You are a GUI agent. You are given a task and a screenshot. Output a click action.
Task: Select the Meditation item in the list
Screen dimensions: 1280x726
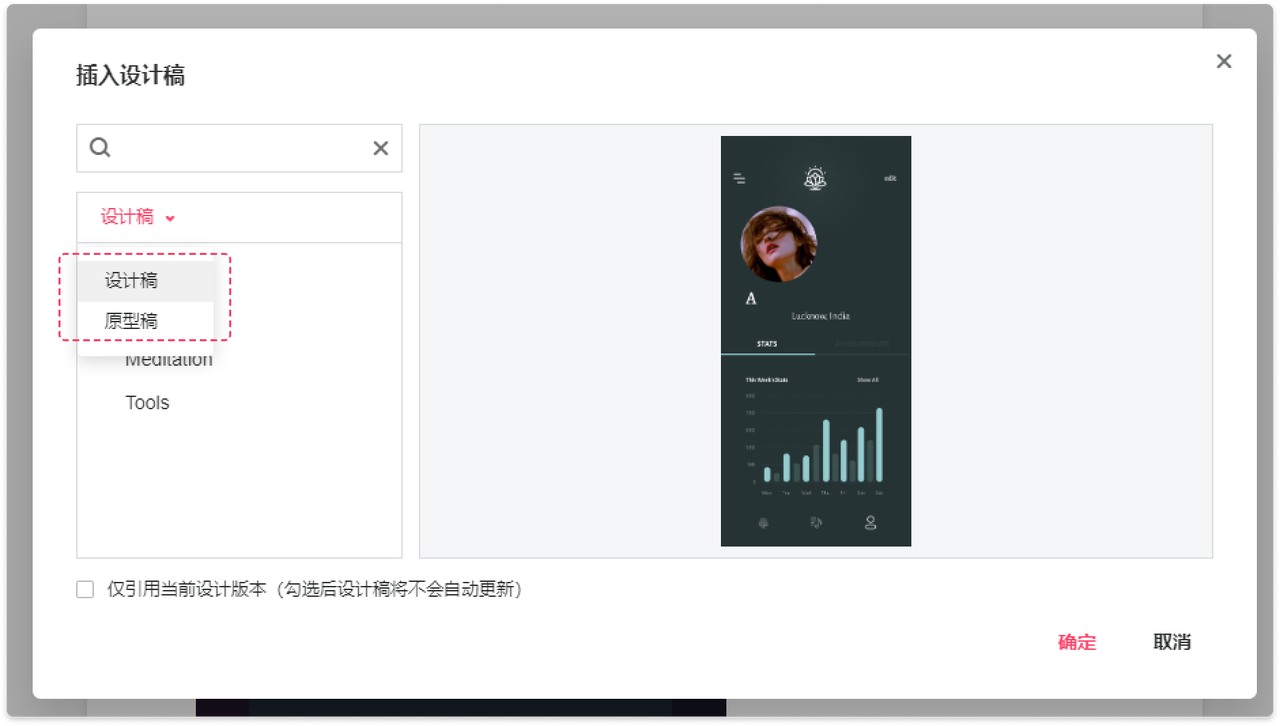[169, 361]
